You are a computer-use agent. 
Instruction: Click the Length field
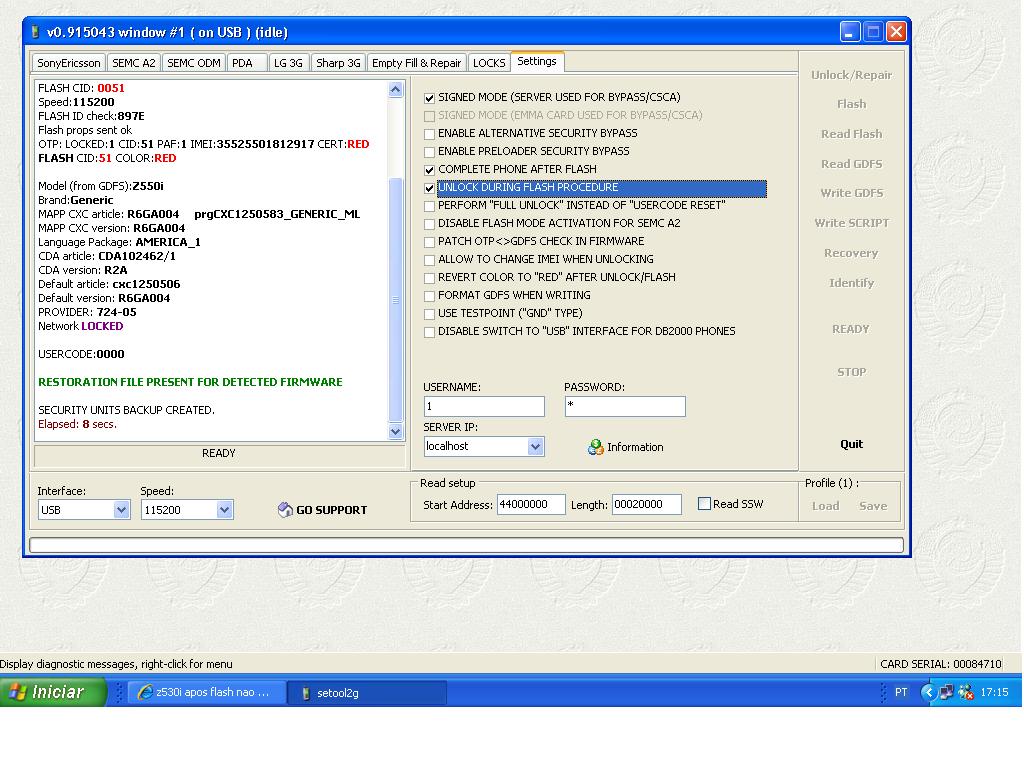click(x=647, y=504)
